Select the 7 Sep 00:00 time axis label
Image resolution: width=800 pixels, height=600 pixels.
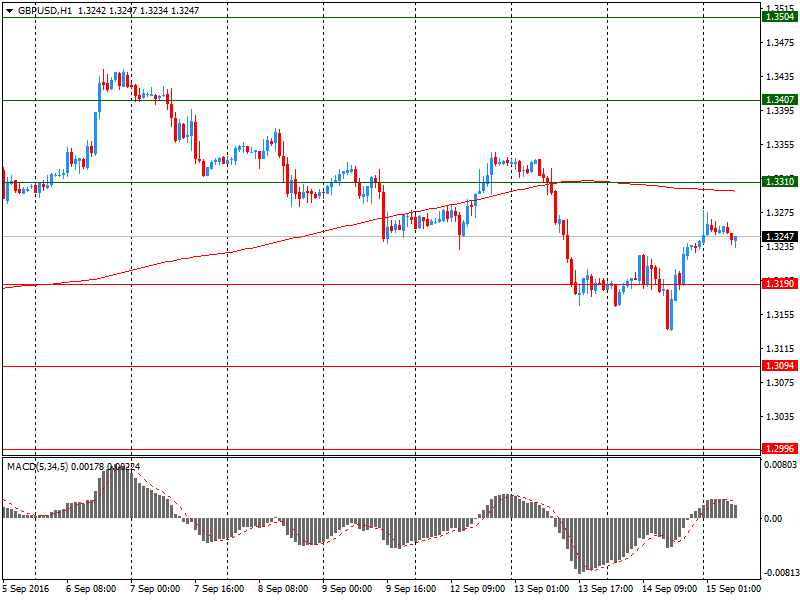click(155, 589)
